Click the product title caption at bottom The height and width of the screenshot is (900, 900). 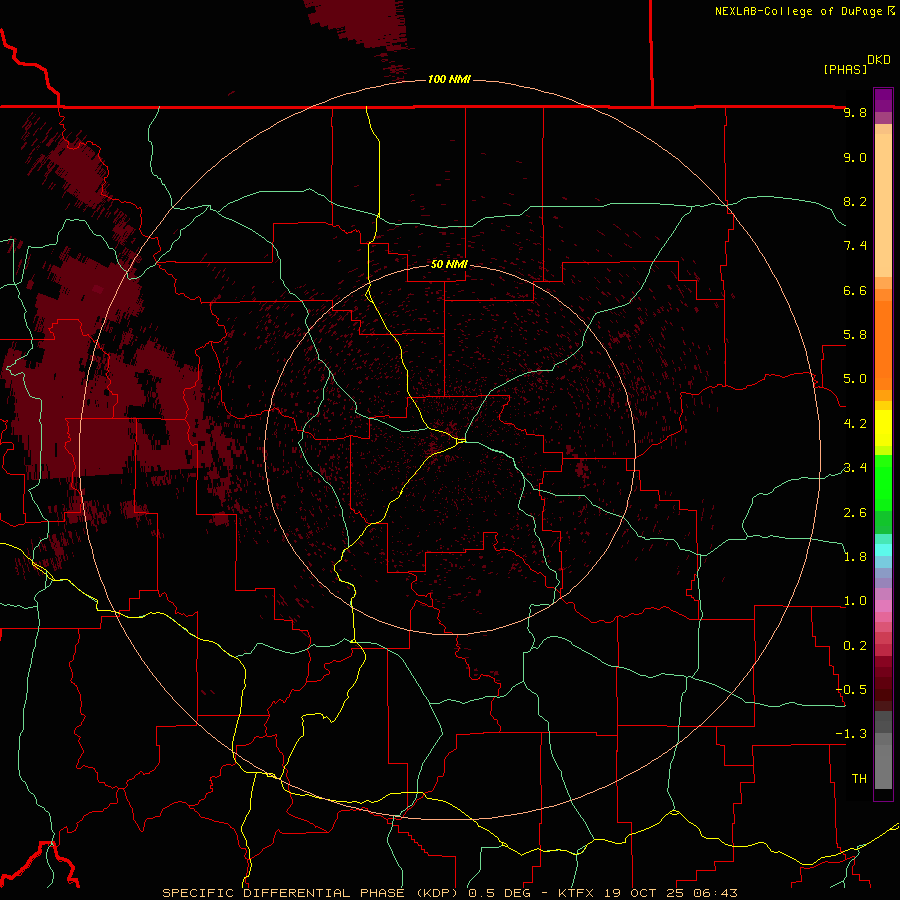click(x=450, y=893)
